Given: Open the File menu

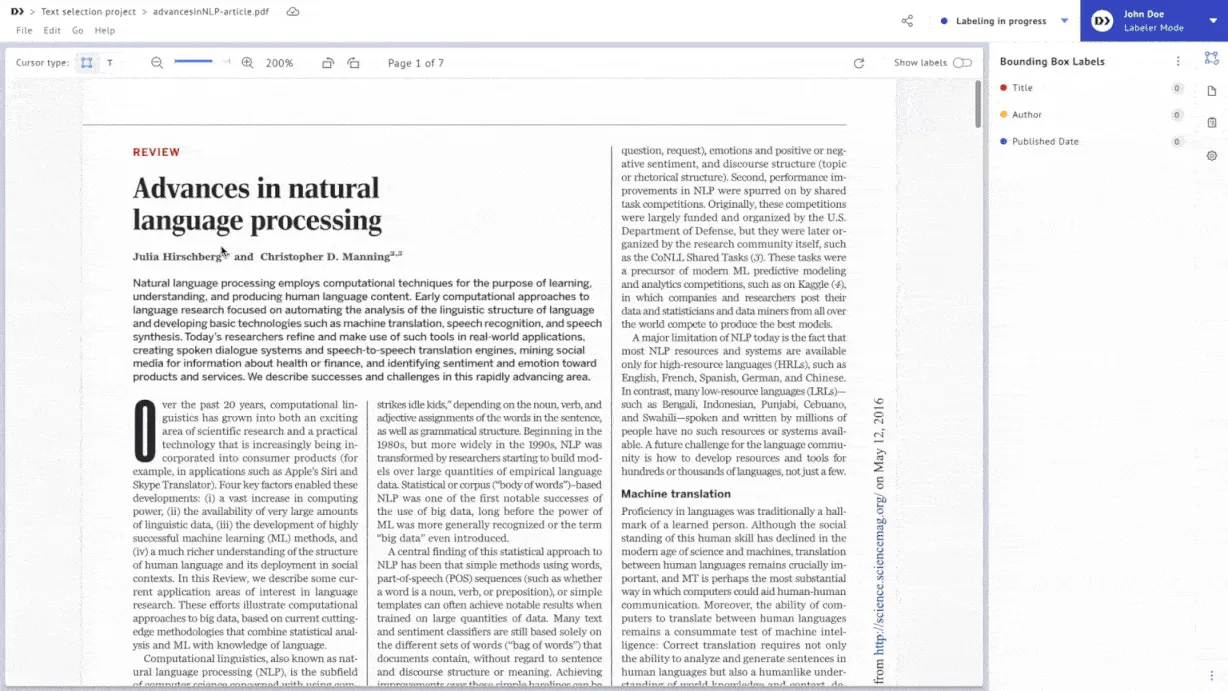Looking at the screenshot, I should click(24, 31).
